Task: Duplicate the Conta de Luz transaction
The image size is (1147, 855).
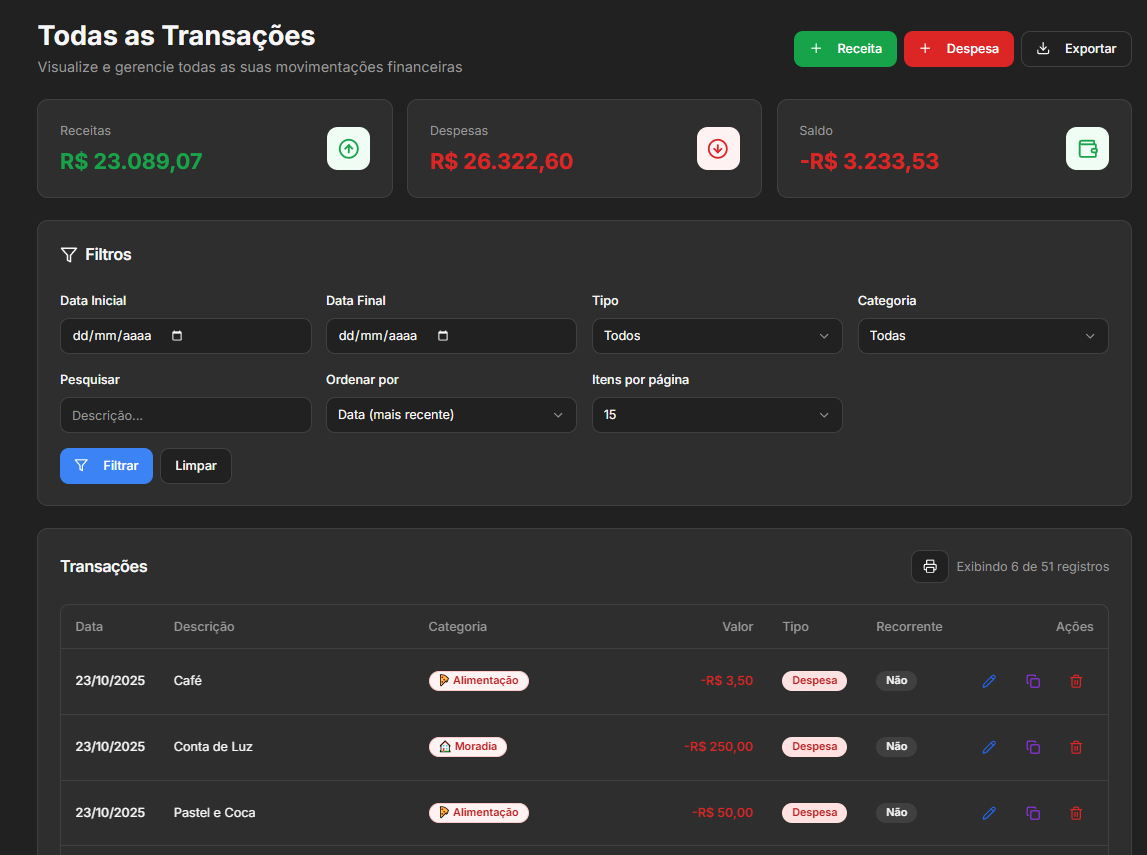Action: coord(1033,747)
